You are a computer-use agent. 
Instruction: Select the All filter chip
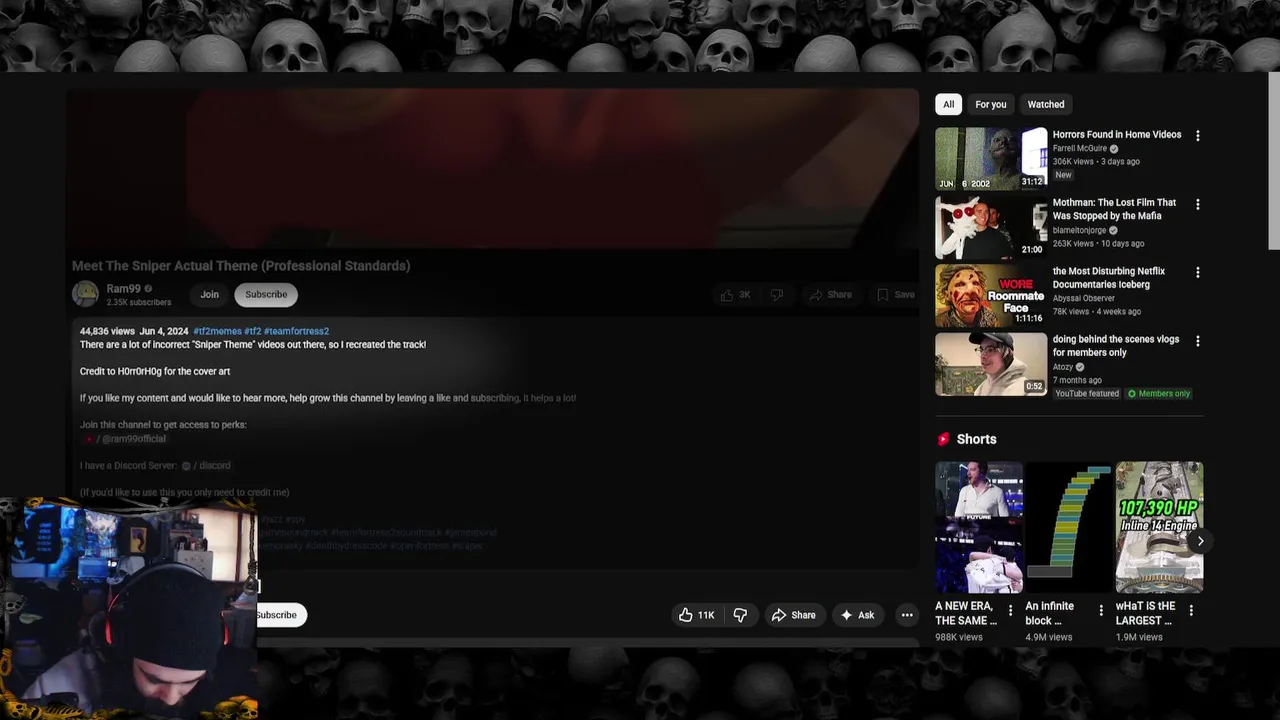click(948, 104)
